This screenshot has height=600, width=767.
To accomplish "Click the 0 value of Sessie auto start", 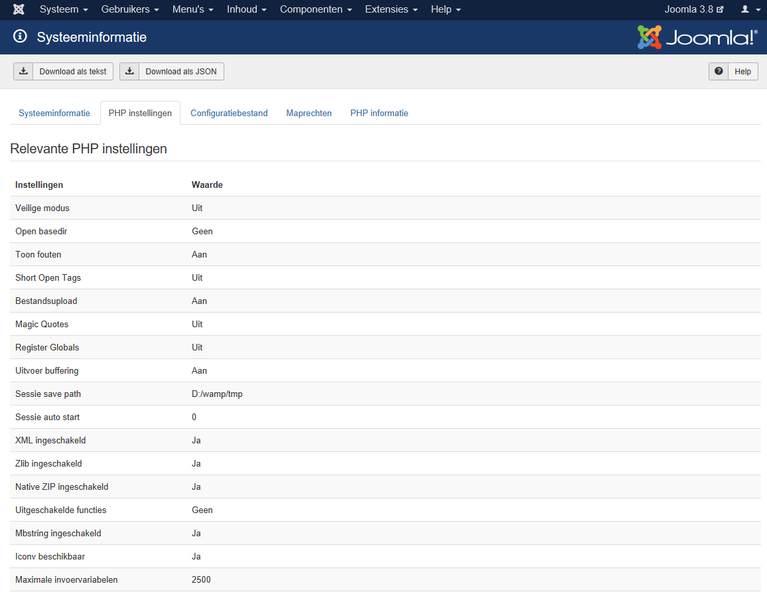I will pyautogui.click(x=194, y=417).
